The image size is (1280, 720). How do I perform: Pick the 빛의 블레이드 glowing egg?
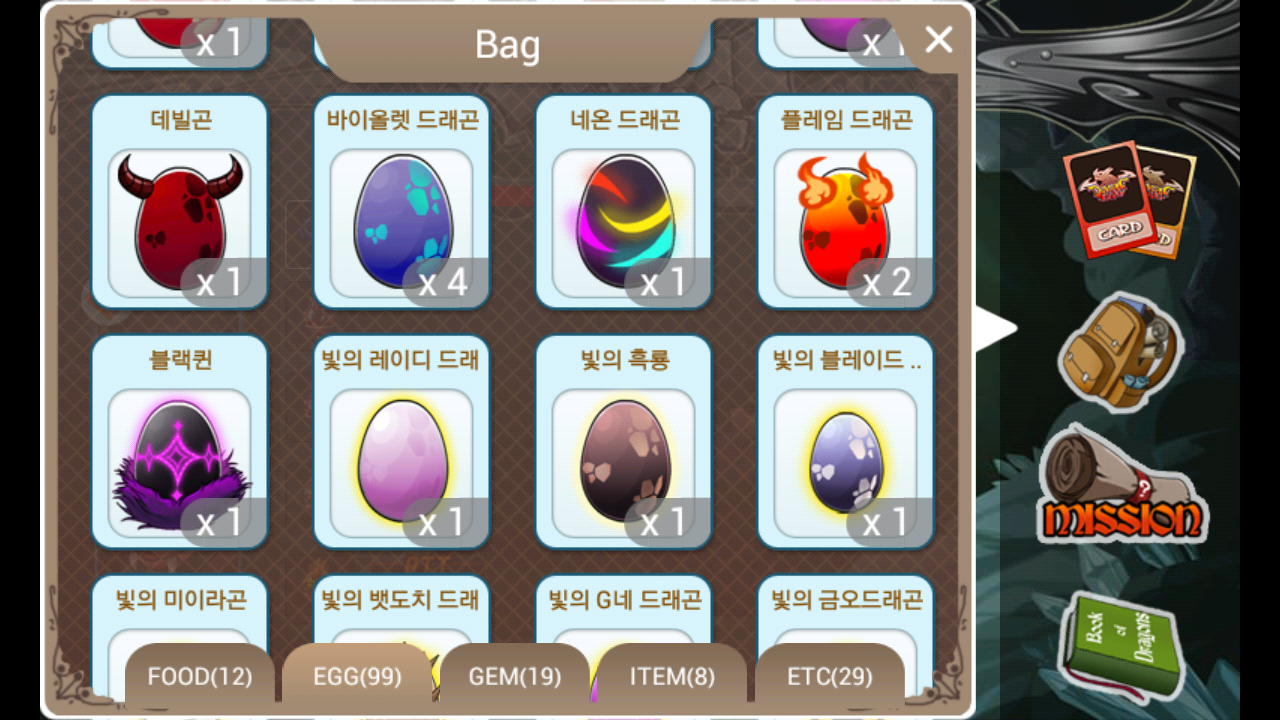click(x=846, y=441)
